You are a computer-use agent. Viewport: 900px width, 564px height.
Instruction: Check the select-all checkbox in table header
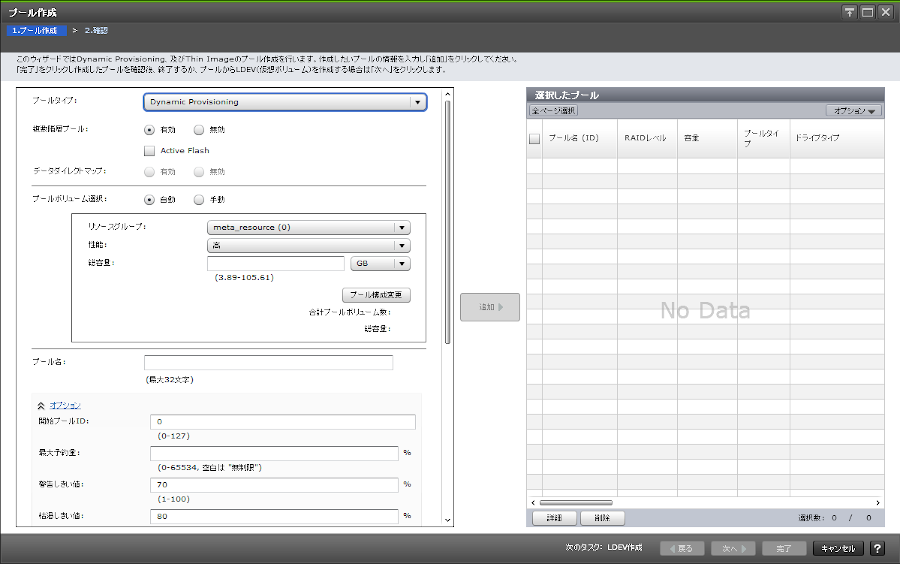pos(534,138)
